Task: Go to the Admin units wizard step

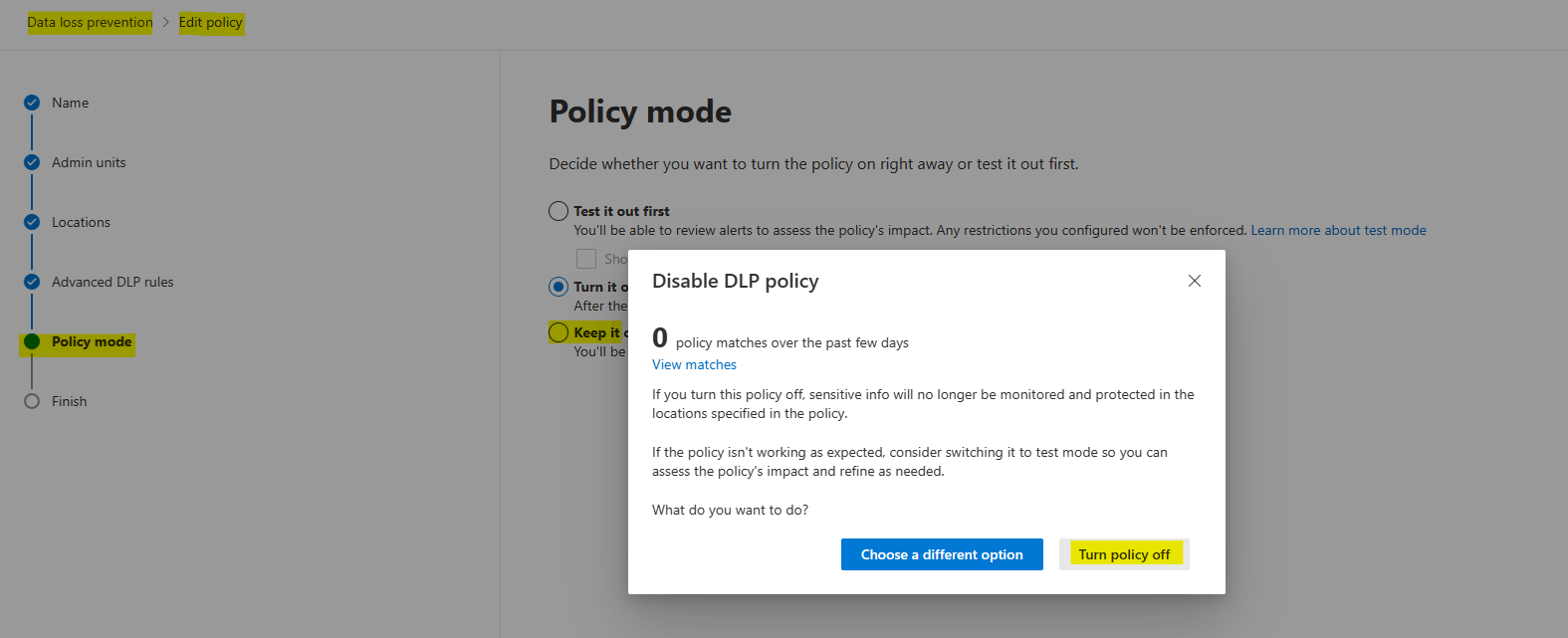Action: point(89,162)
